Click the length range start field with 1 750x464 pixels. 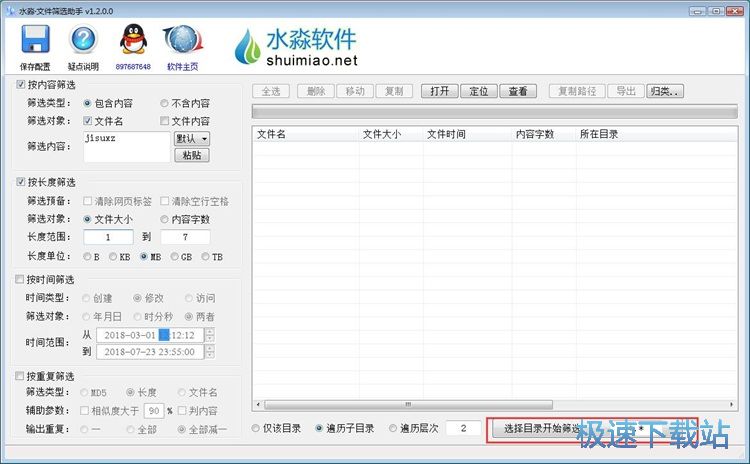tap(108, 237)
